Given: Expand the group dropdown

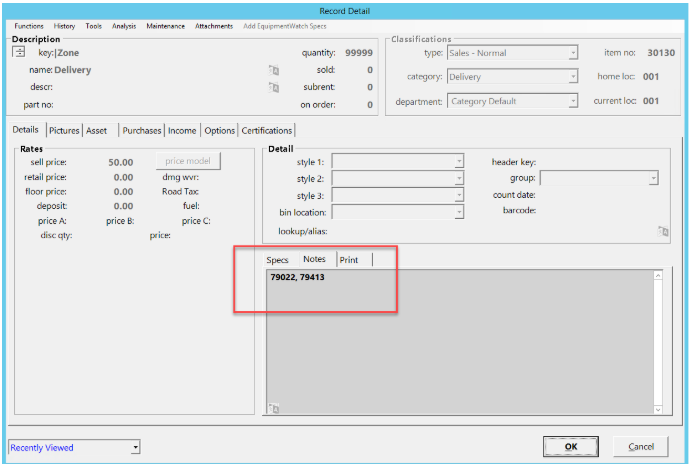Looking at the screenshot, I should [x=652, y=178].
